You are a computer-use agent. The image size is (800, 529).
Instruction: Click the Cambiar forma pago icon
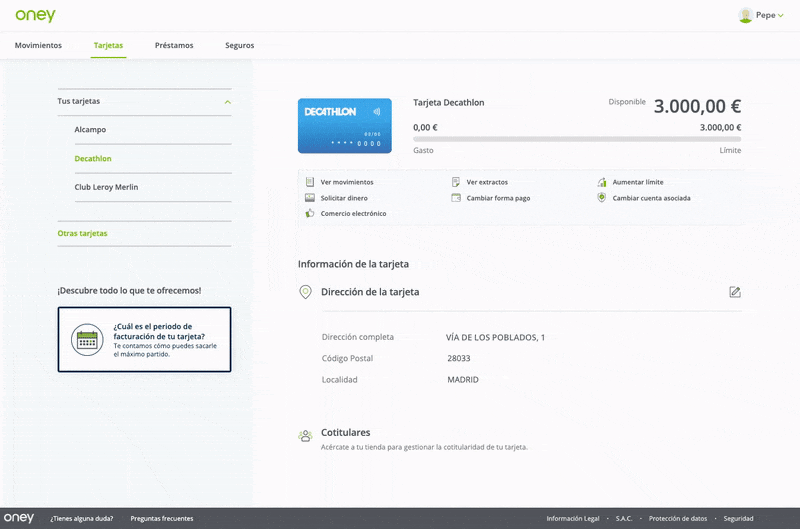456,198
